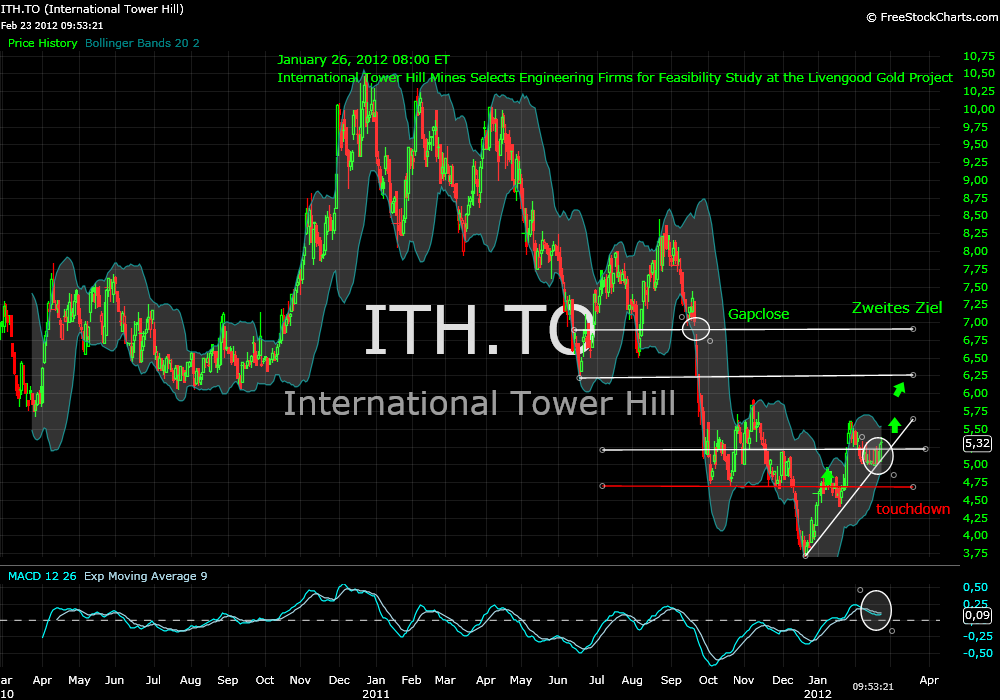Click the Zweites Ziel annotation text

[x=897, y=308]
